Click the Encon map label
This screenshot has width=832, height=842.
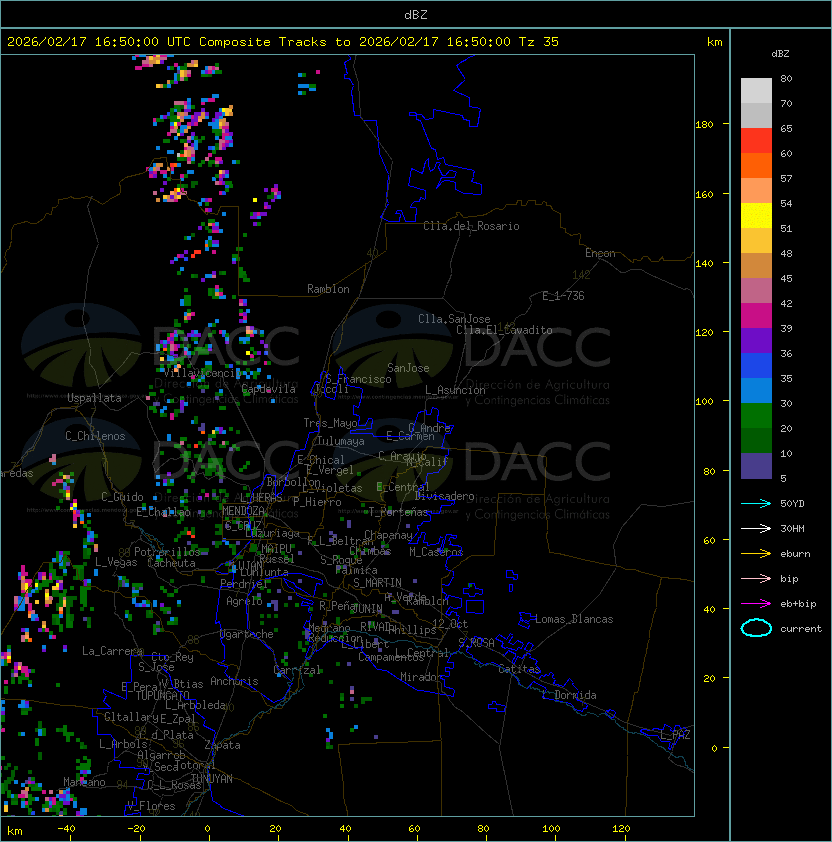coord(600,253)
